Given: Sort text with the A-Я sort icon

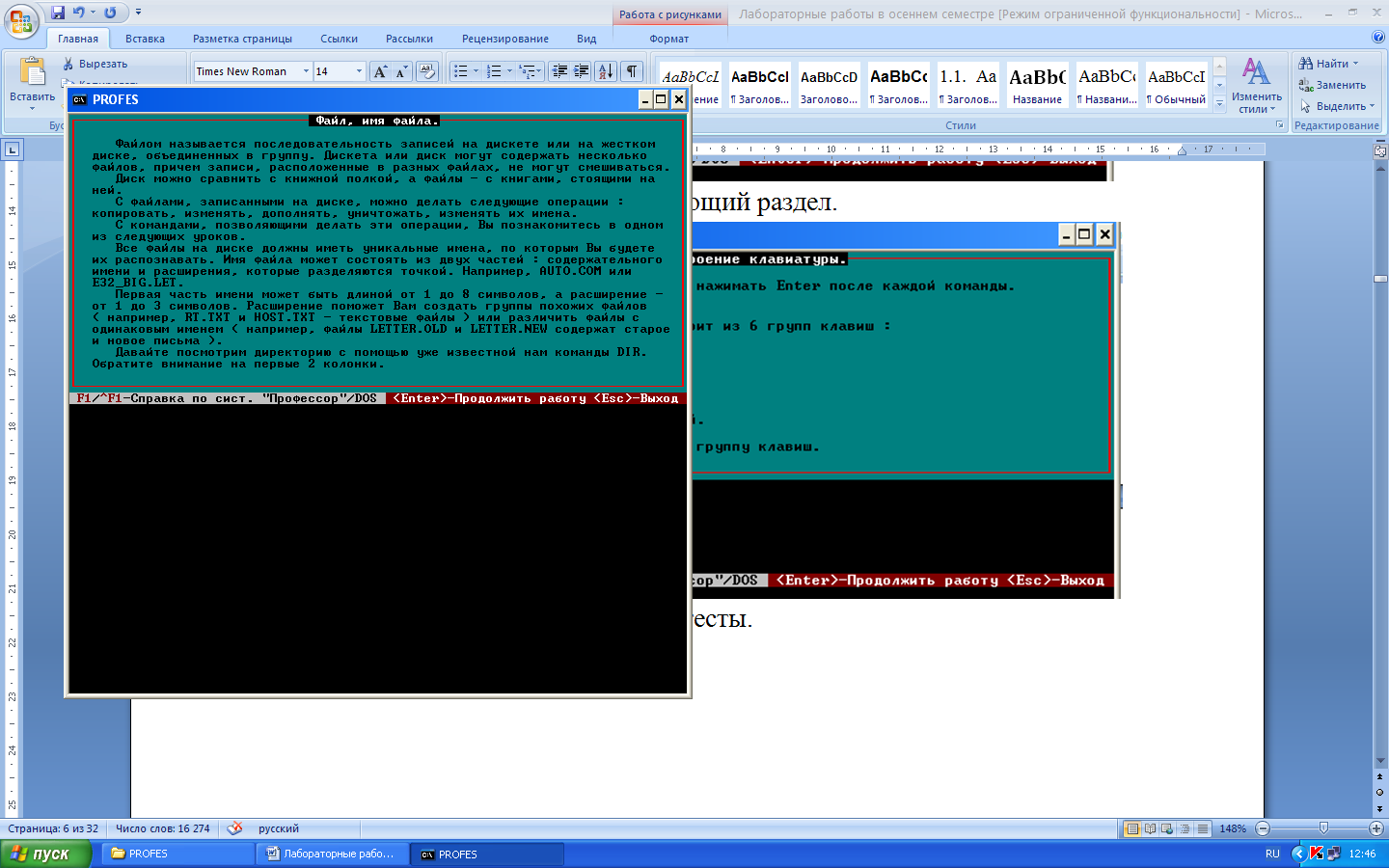Looking at the screenshot, I should pyautogui.click(x=606, y=71).
